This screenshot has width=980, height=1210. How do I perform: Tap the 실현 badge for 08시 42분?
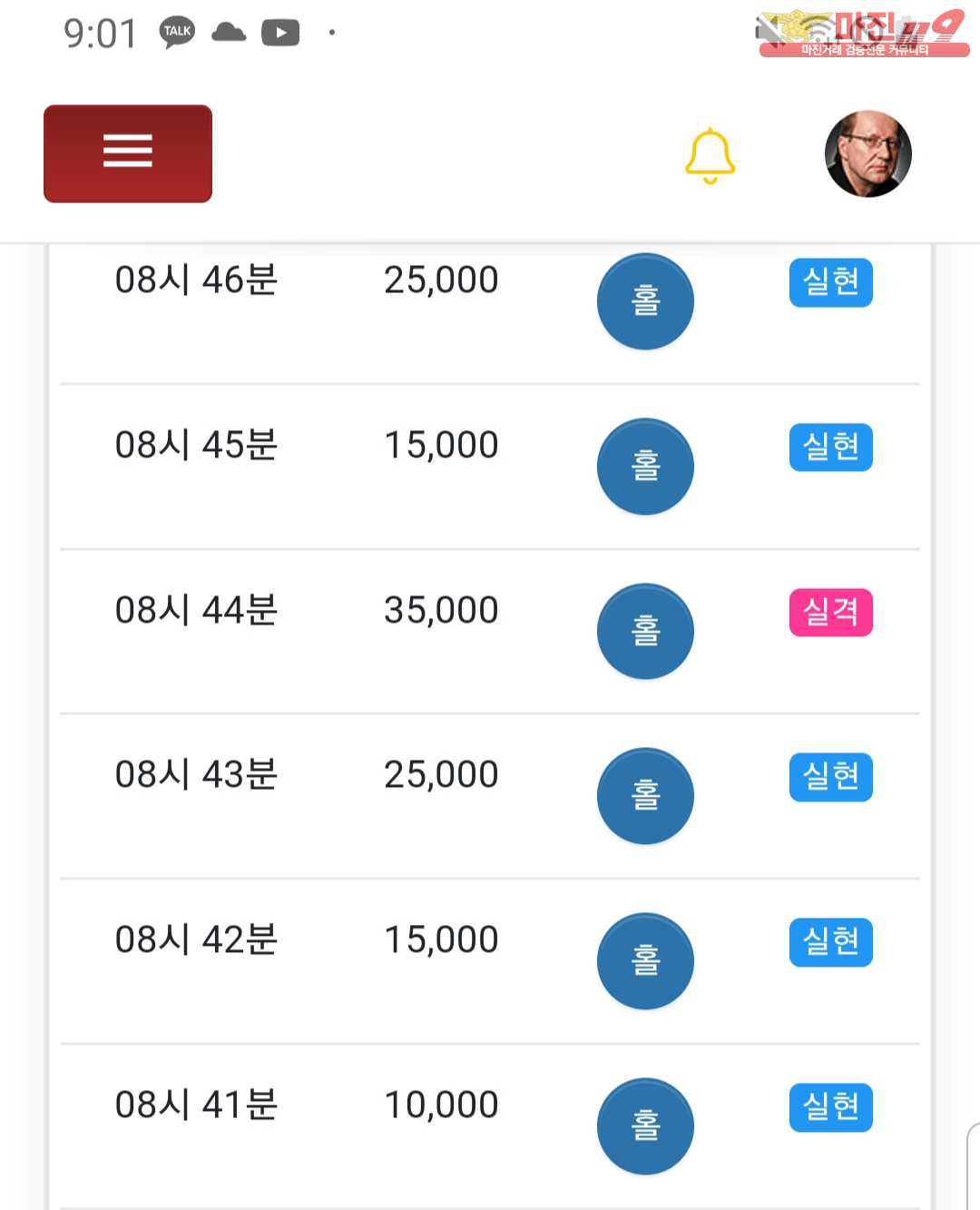[x=830, y=942]
